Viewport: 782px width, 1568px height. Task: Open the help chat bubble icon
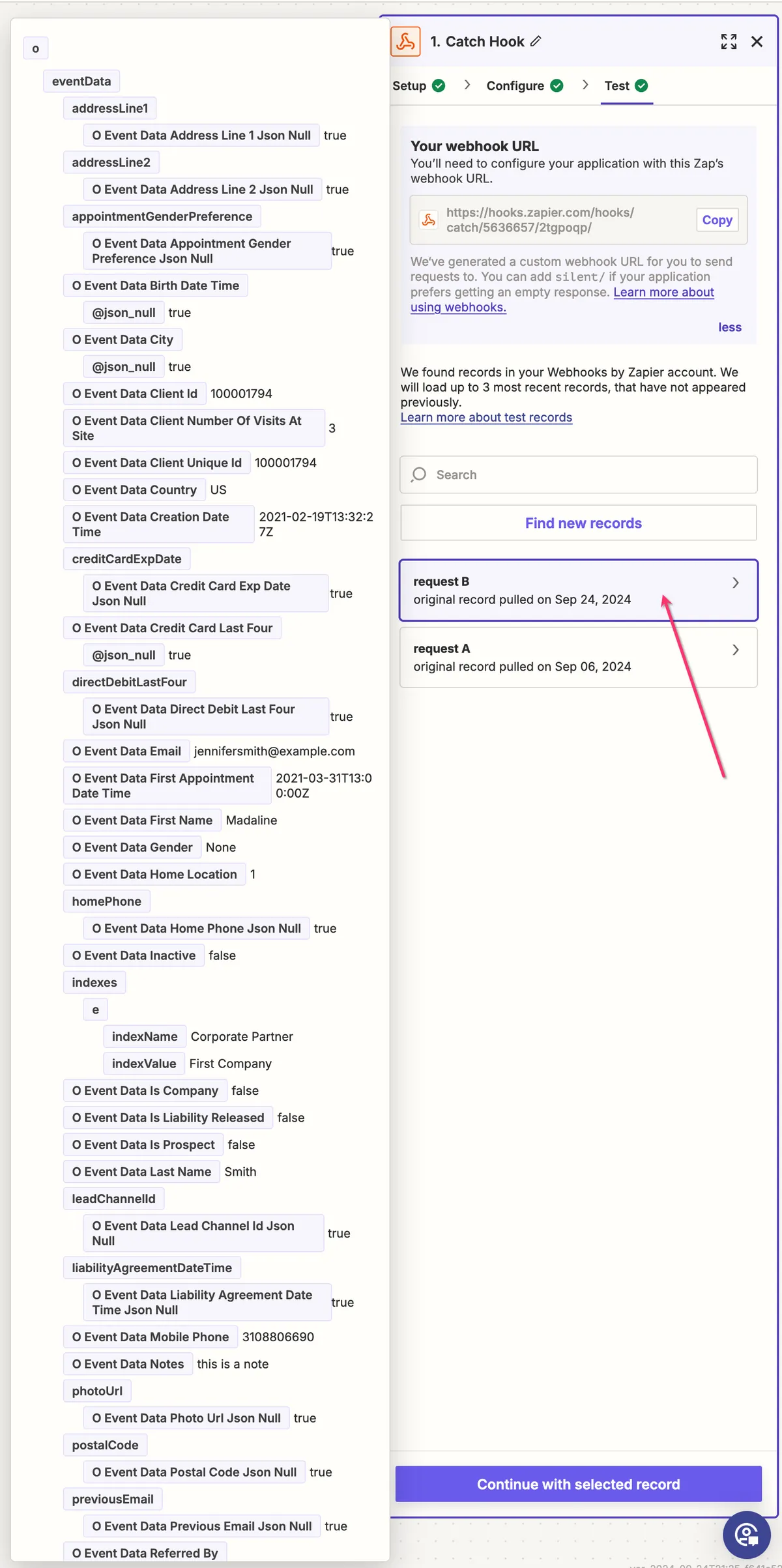click(746, 1535)
